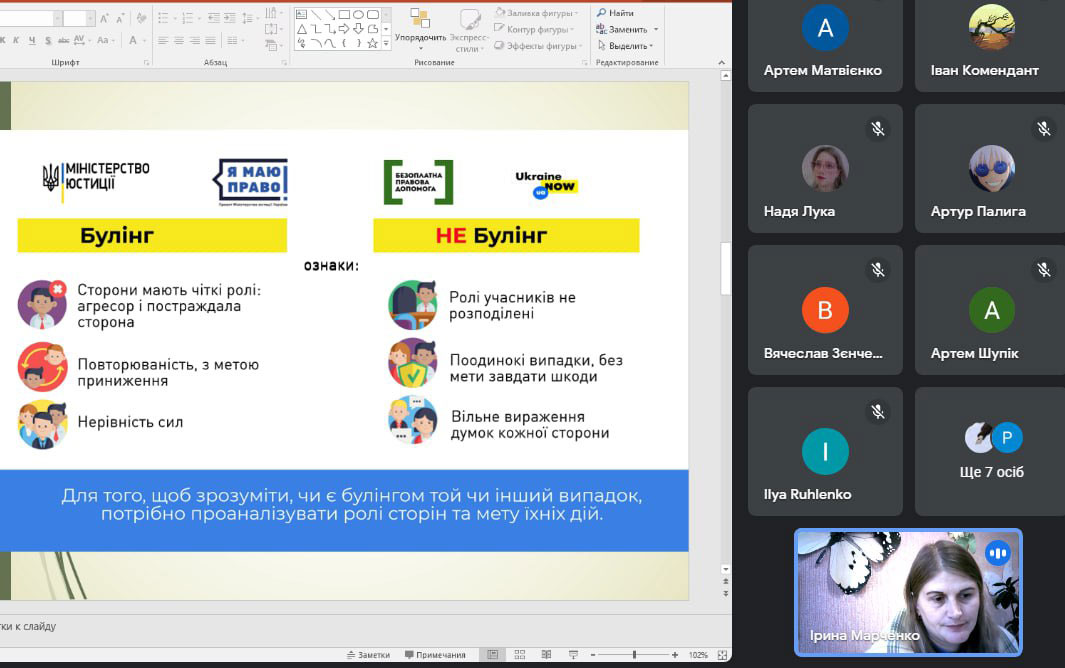1065x668 pixels.
Task: Select the five-point star shape
Action: click(372, 43)
